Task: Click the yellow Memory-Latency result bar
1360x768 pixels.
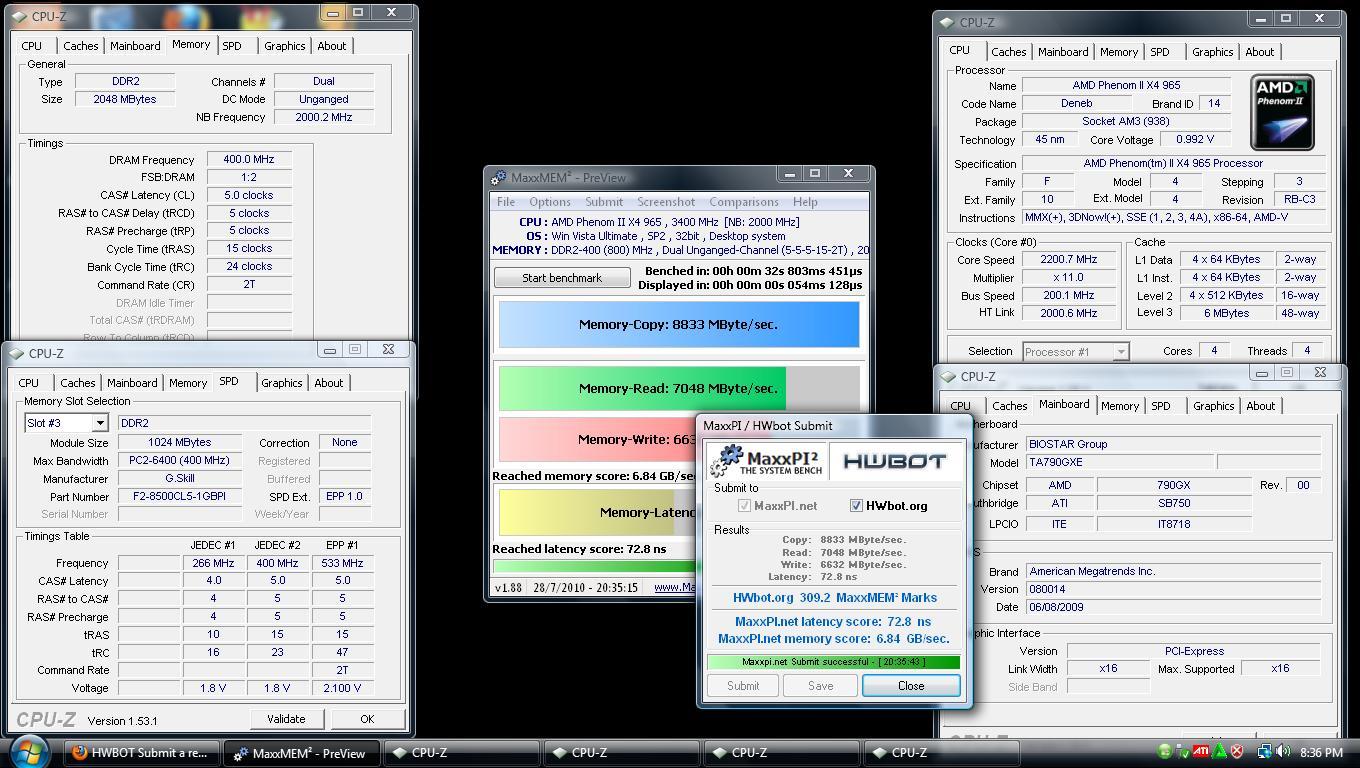Action: click(x=597, y=512)
